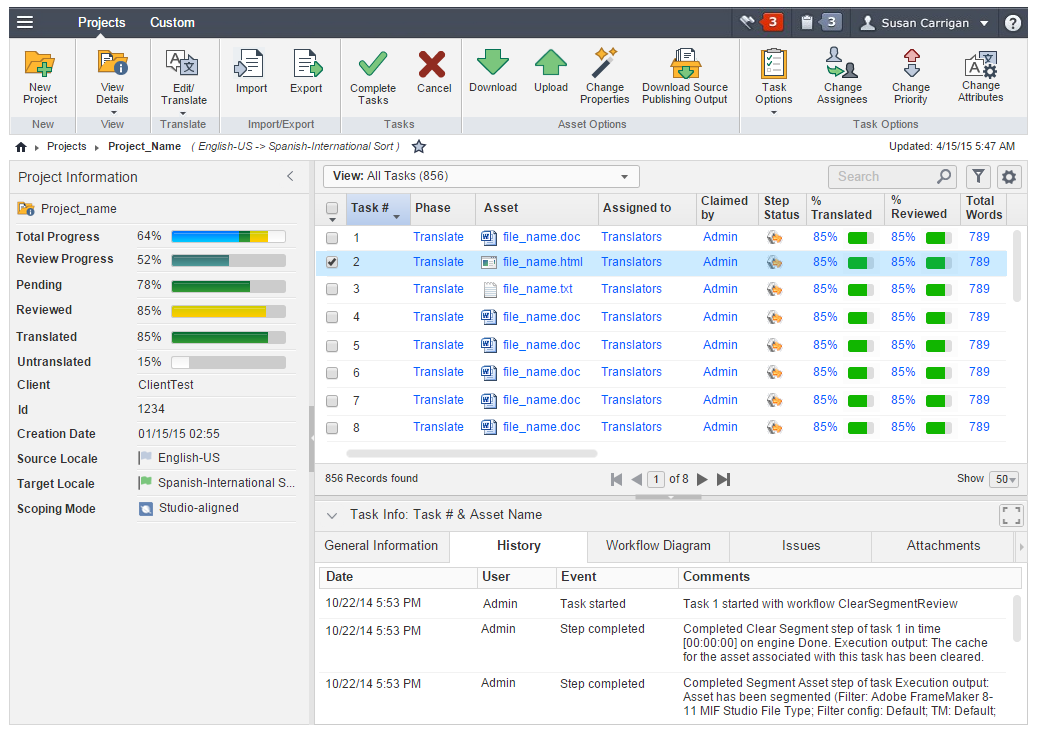
Task: Open the View: All Tasks dropdown
Action: point(481,177)
